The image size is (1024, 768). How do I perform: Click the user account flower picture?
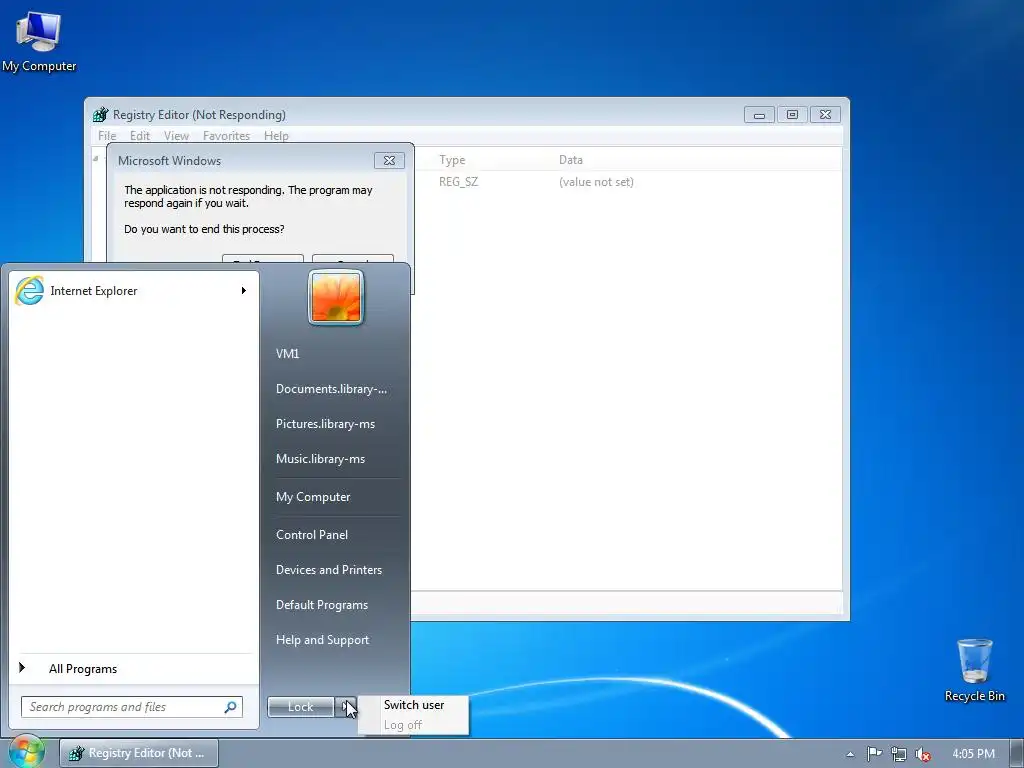point(336,298)
